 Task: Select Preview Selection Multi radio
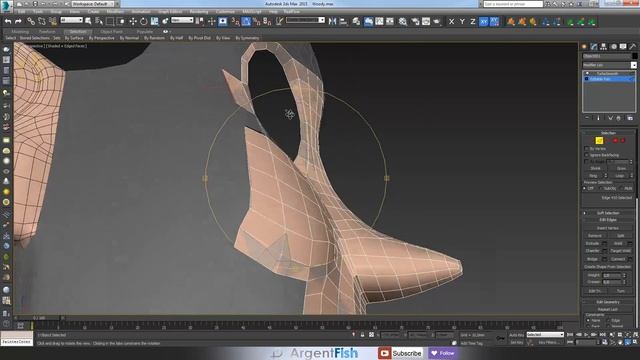621,188
